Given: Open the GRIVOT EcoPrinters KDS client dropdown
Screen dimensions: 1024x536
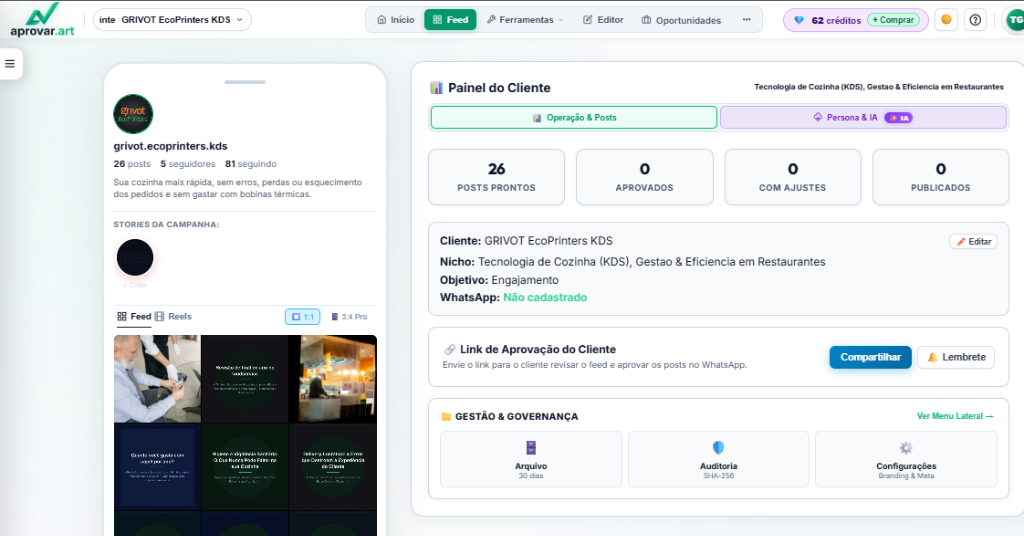Looking at the screenshot, I should (x=172, y=20).
